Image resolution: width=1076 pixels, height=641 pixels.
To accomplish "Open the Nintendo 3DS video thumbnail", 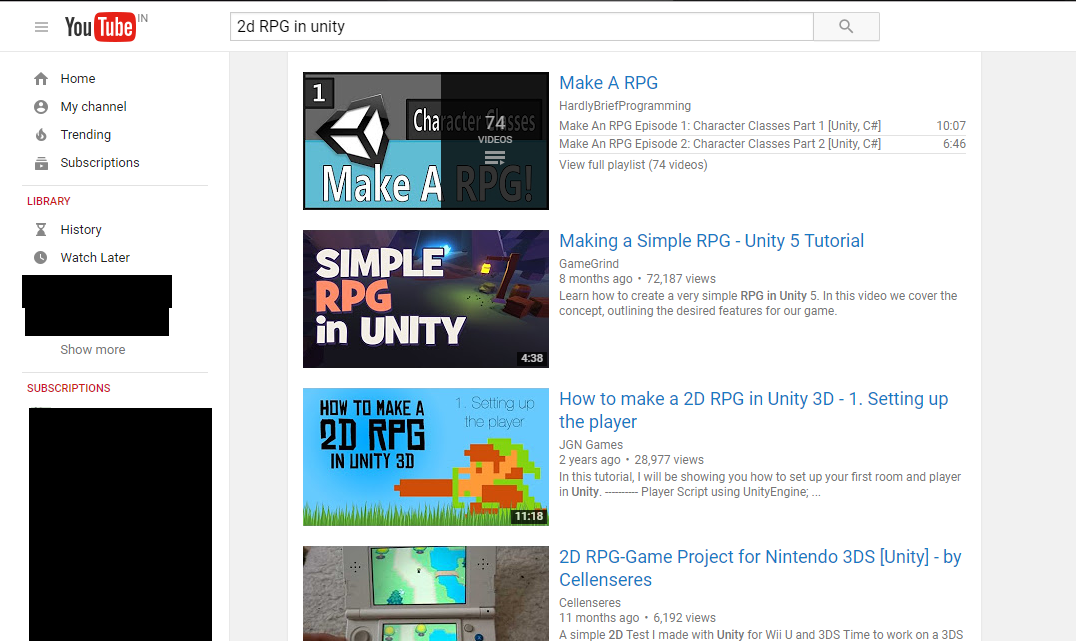I will tap(426, 594).
